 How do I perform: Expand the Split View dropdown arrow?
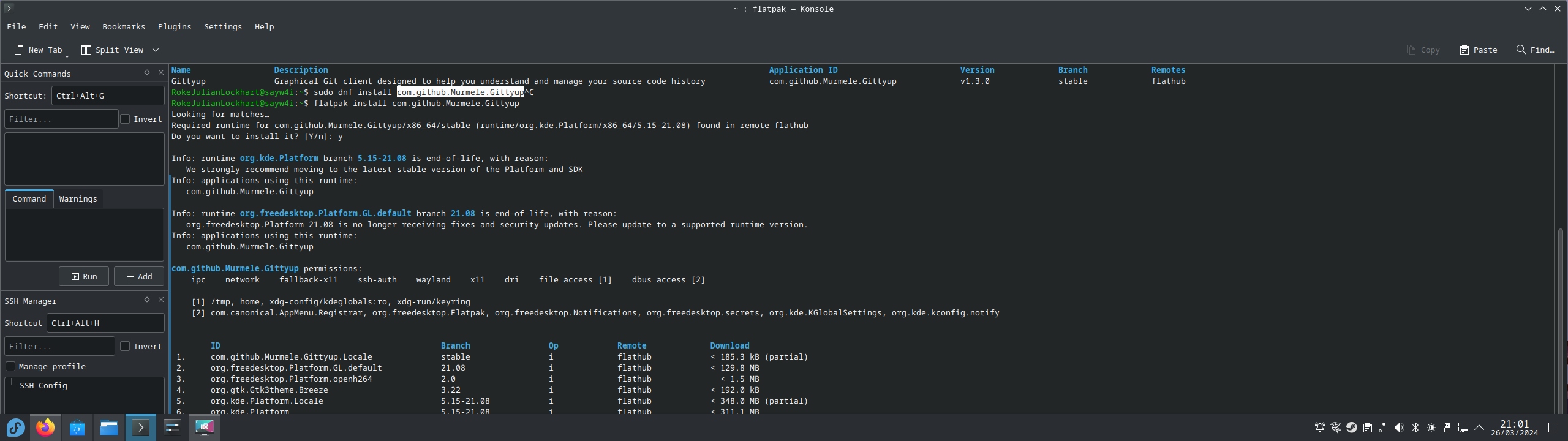[x=156, y=50]
